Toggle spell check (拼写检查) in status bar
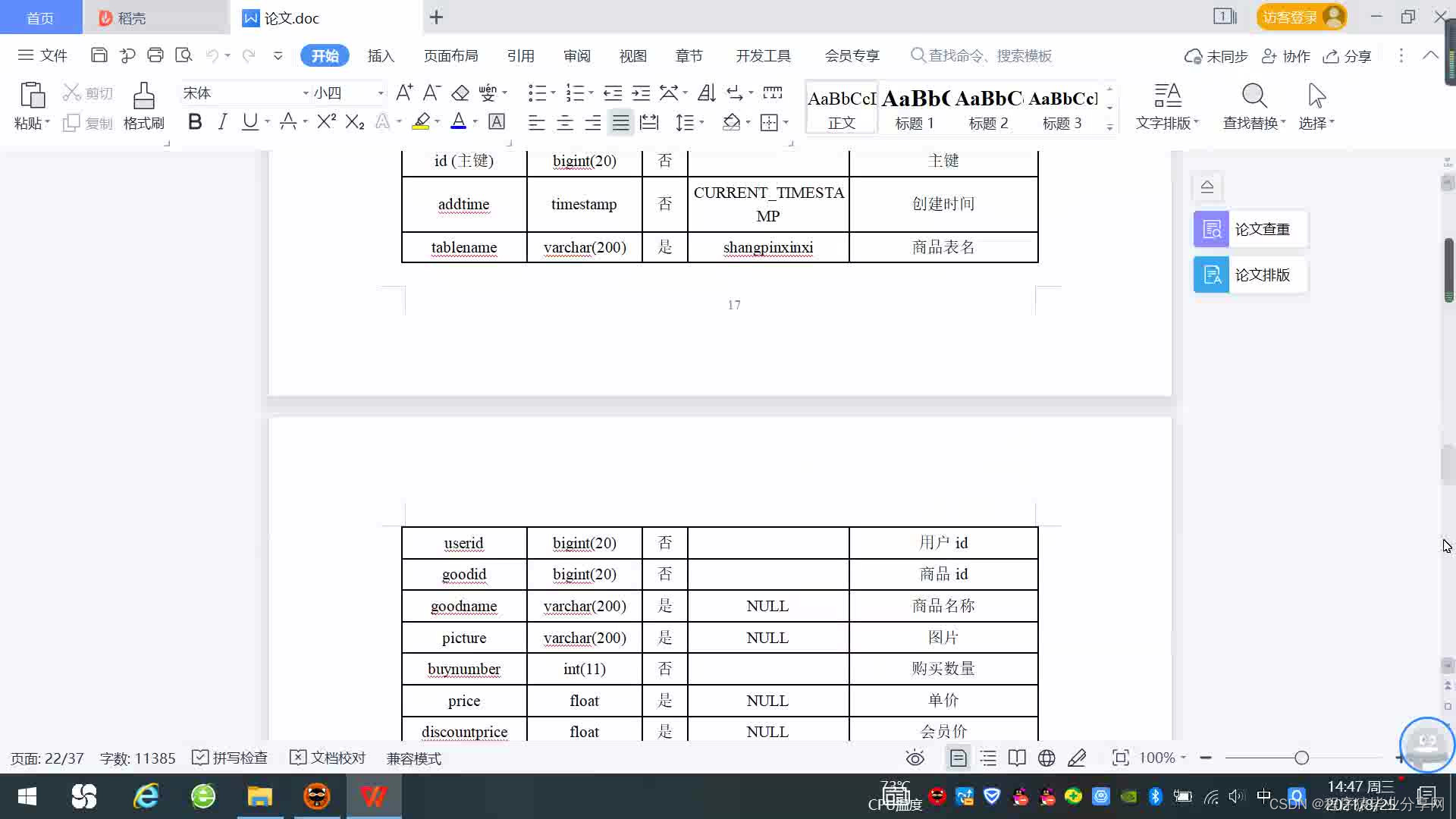 point(230,758)
